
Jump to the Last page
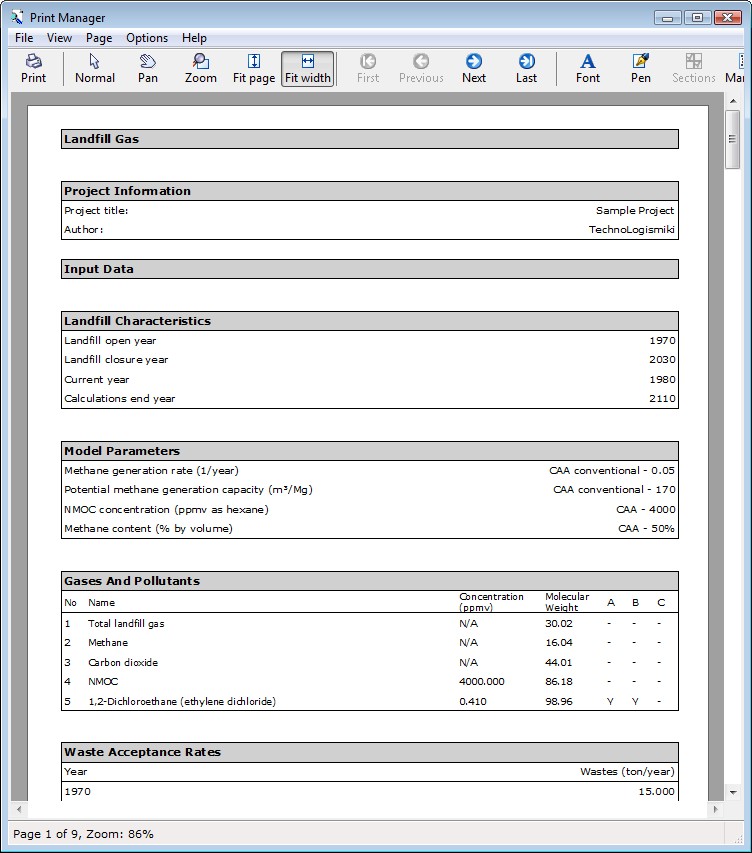pos(526,68)
